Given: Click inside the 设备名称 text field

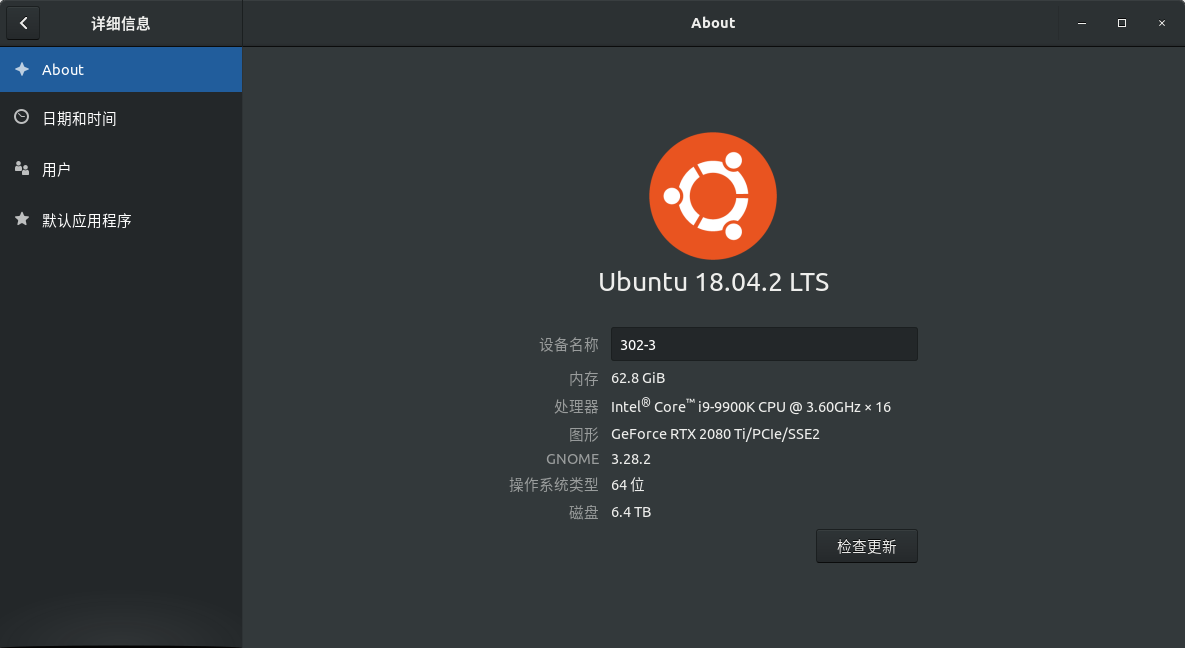Looking at the screenshot, I should tap(764, 344).
